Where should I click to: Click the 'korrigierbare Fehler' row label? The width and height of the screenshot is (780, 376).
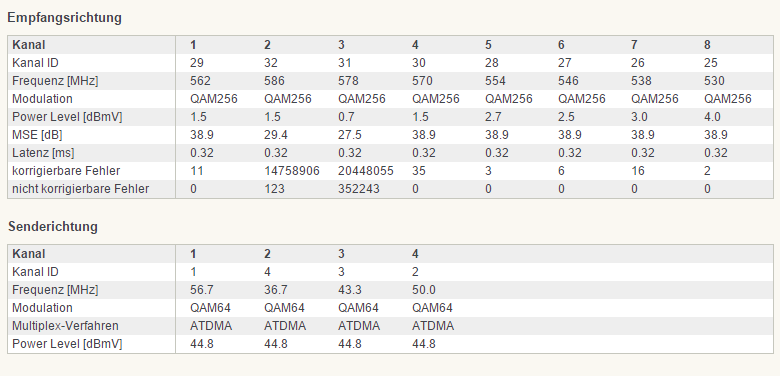coord(66,171)
